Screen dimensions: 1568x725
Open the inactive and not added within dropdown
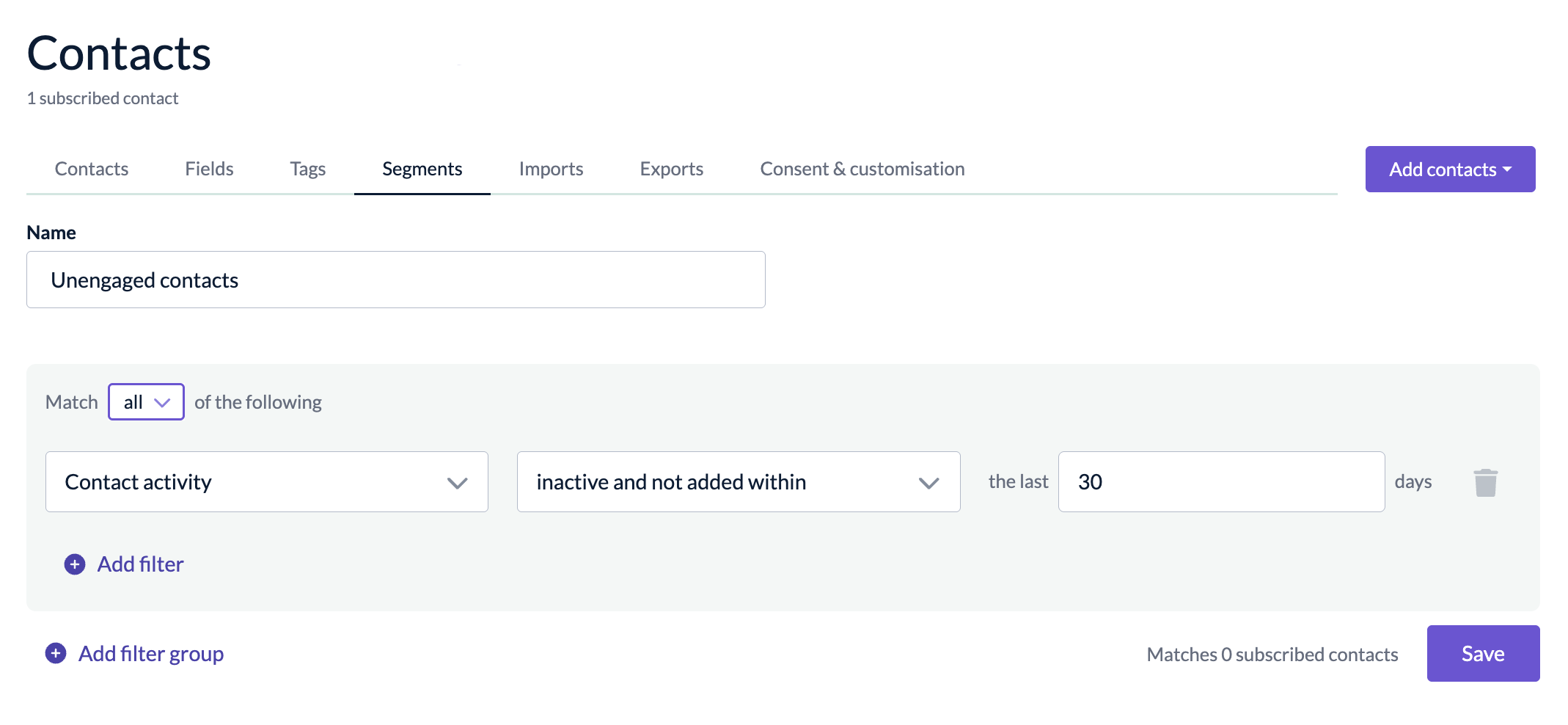click(x=739, y=482)
